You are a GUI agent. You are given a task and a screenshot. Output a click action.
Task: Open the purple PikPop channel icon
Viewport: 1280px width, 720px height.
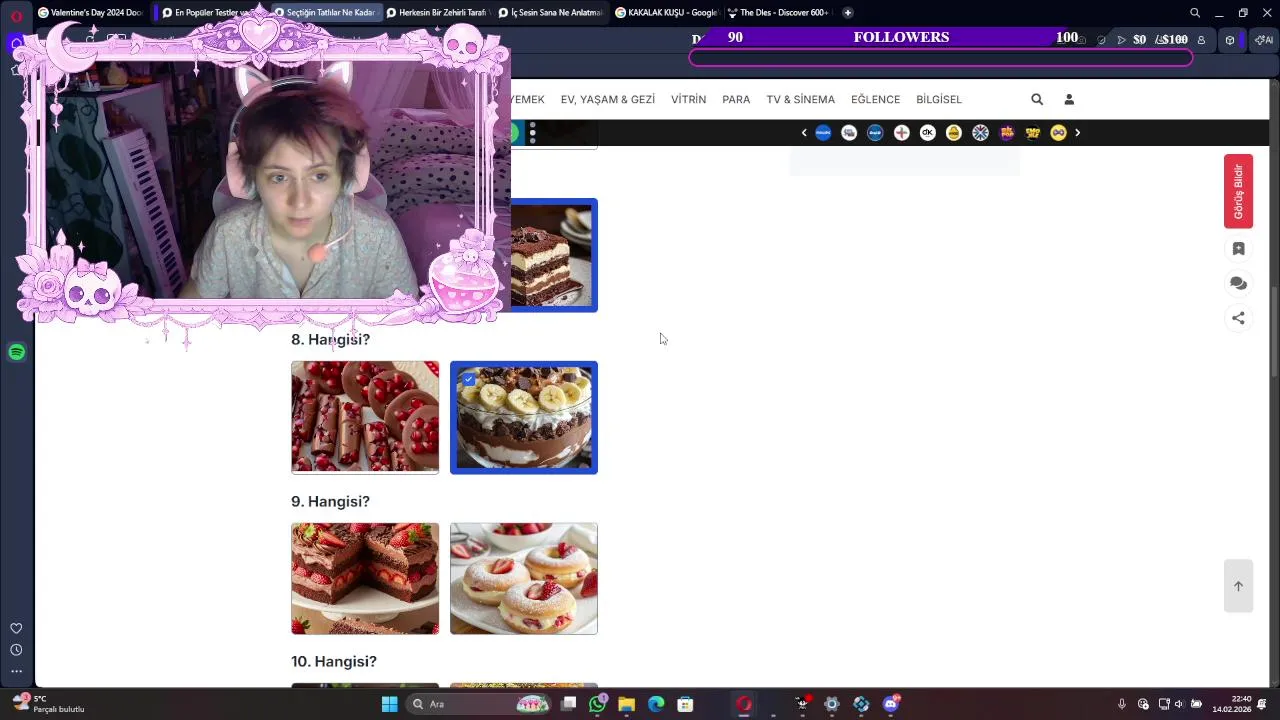click(x=1006, y=133)
